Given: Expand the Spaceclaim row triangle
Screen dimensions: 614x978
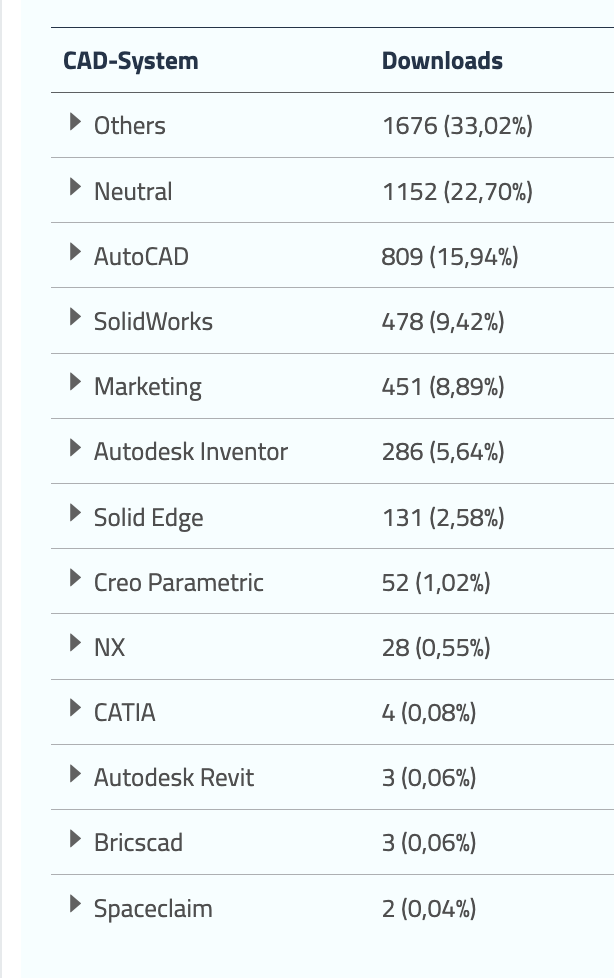Looking at the screenshot, I should [x=76, y=904].
